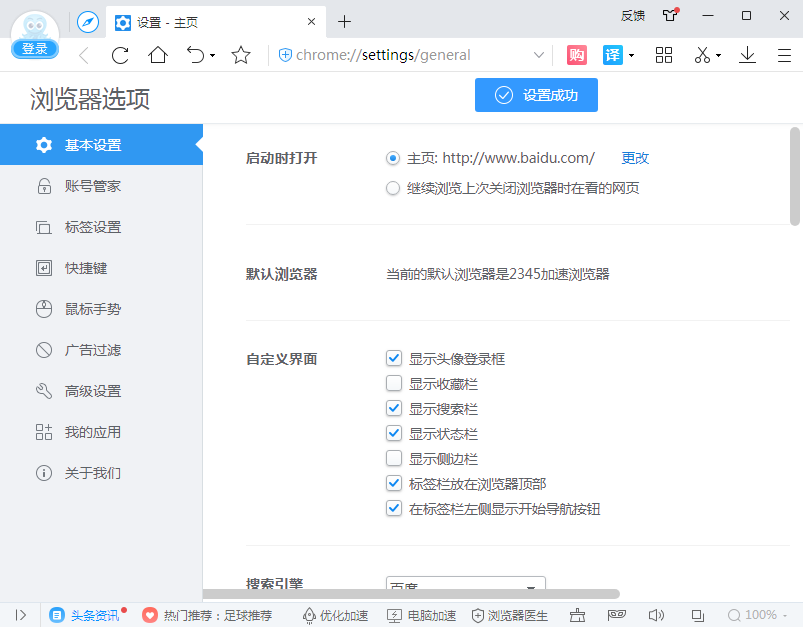Click the shirt skin icon
This screenshot has height=627, width=803.
point(670,15)
